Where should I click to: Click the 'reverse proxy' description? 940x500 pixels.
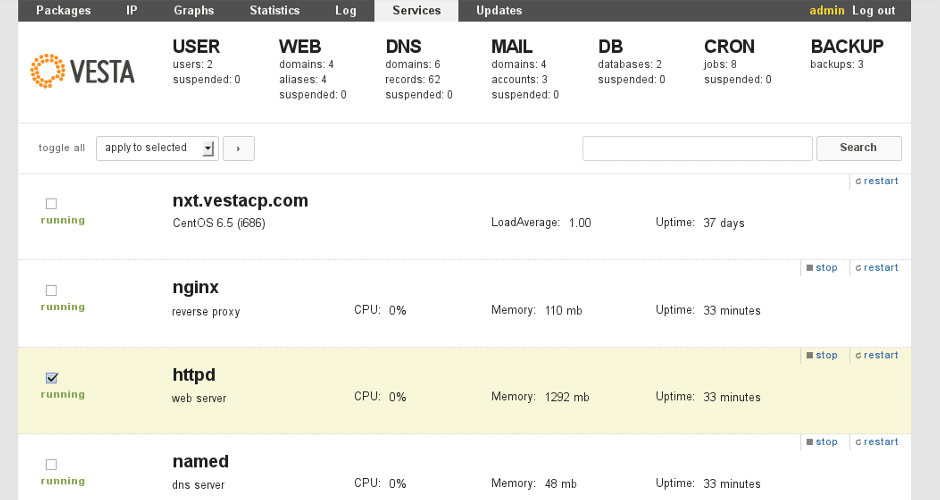(x=206, y=312)
